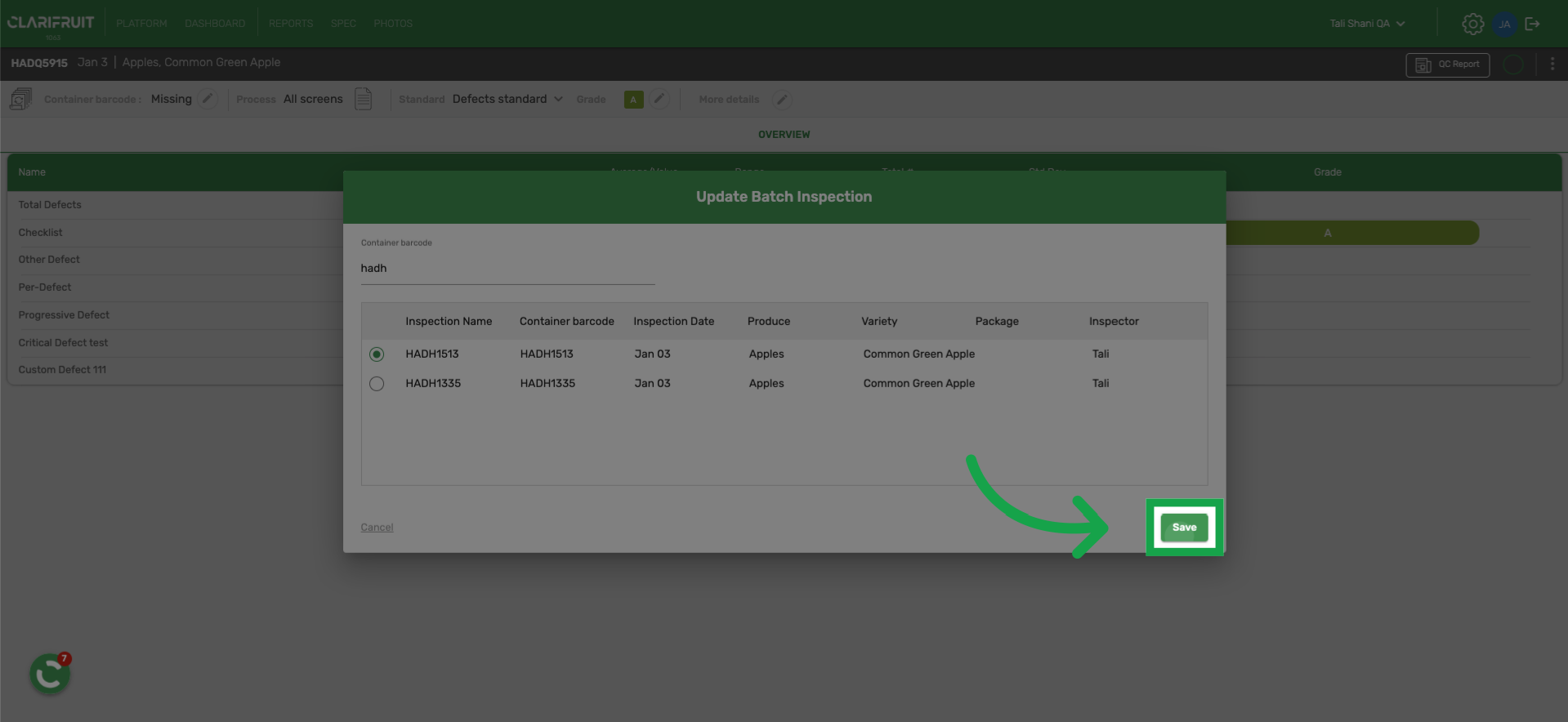Click the round status indicator beside QC Report
The image size is (1568, 722).
[x=1513, y=65]
